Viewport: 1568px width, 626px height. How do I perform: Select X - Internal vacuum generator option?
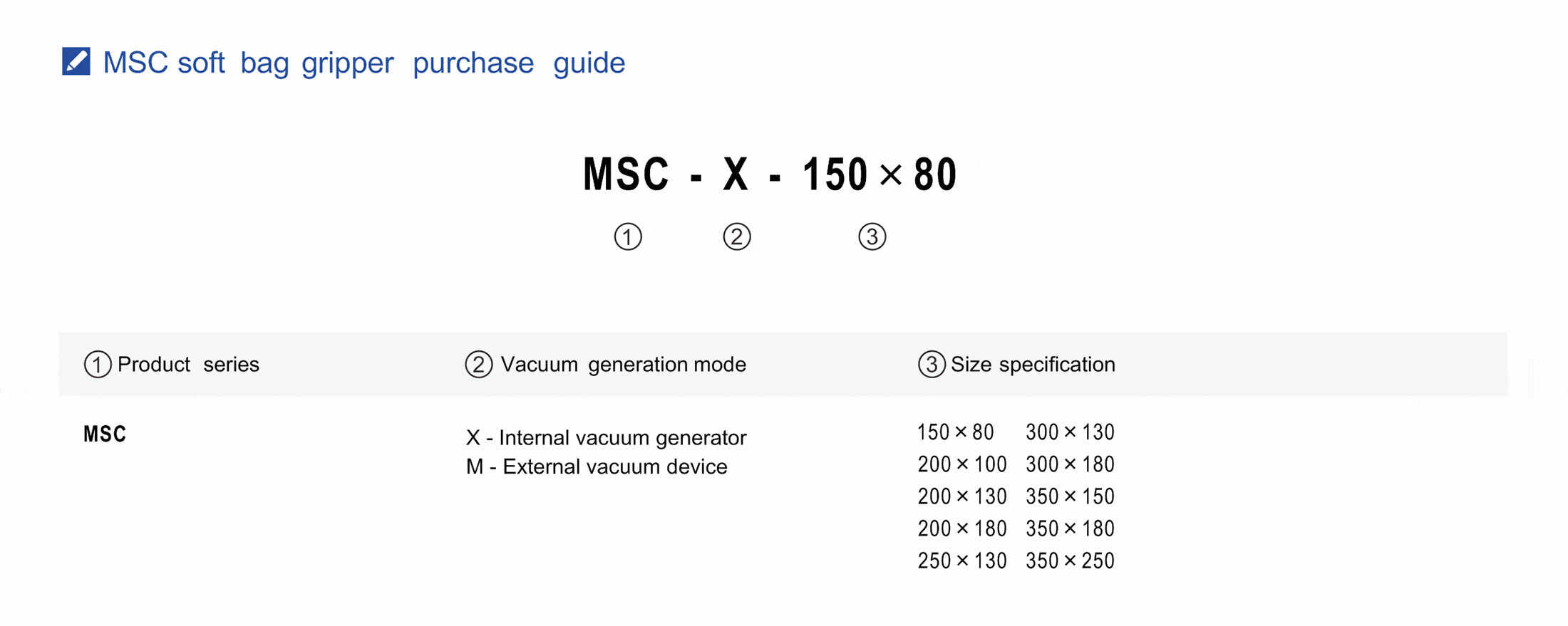point(606,437)
